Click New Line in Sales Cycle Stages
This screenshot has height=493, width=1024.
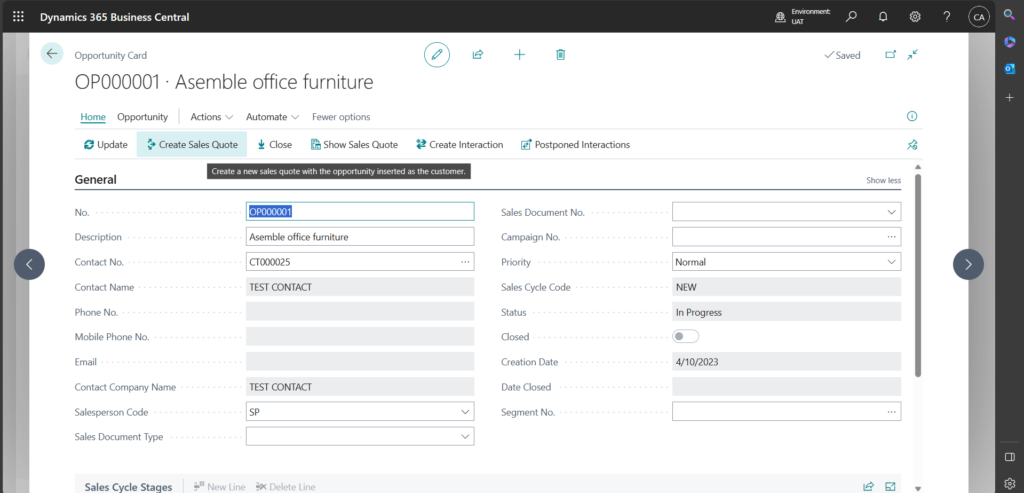click(219, 486)
